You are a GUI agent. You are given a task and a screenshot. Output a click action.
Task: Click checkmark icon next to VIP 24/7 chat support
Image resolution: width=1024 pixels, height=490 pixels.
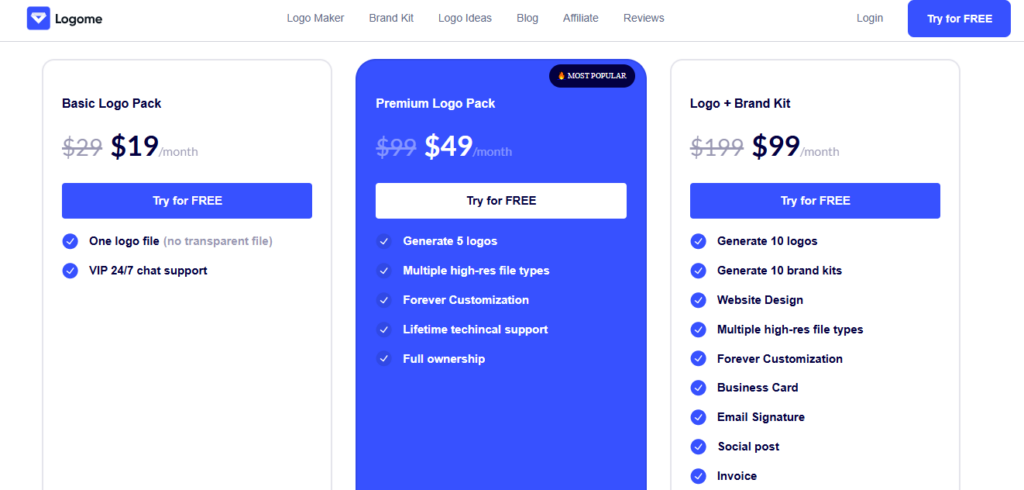[x=70, y=270]
